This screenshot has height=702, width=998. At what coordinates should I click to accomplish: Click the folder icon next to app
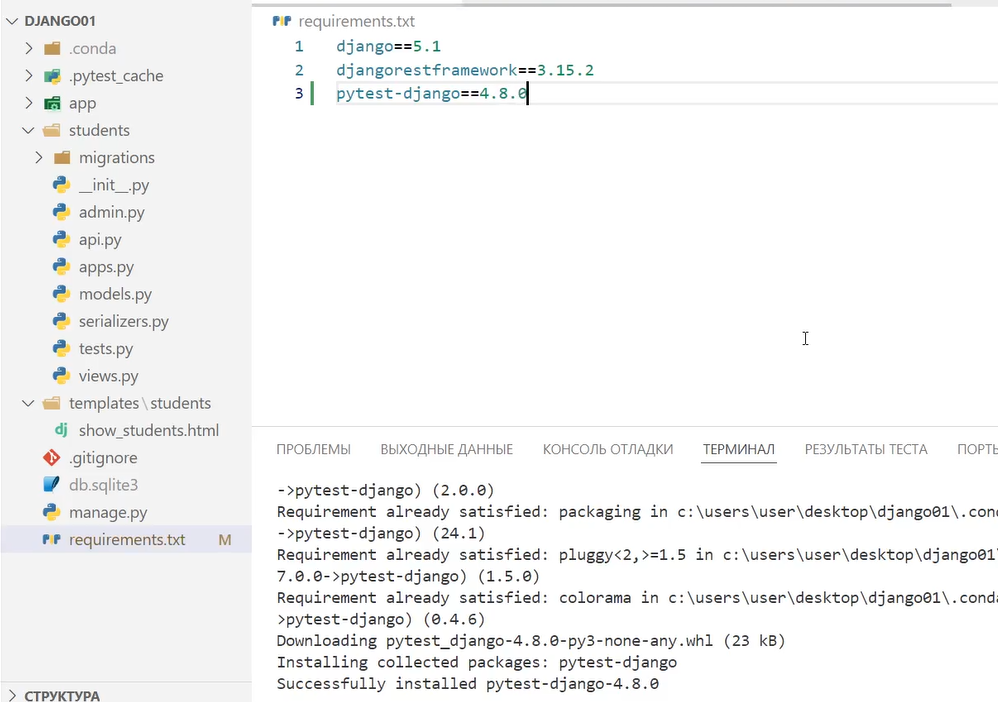click(x=52, y=103)
